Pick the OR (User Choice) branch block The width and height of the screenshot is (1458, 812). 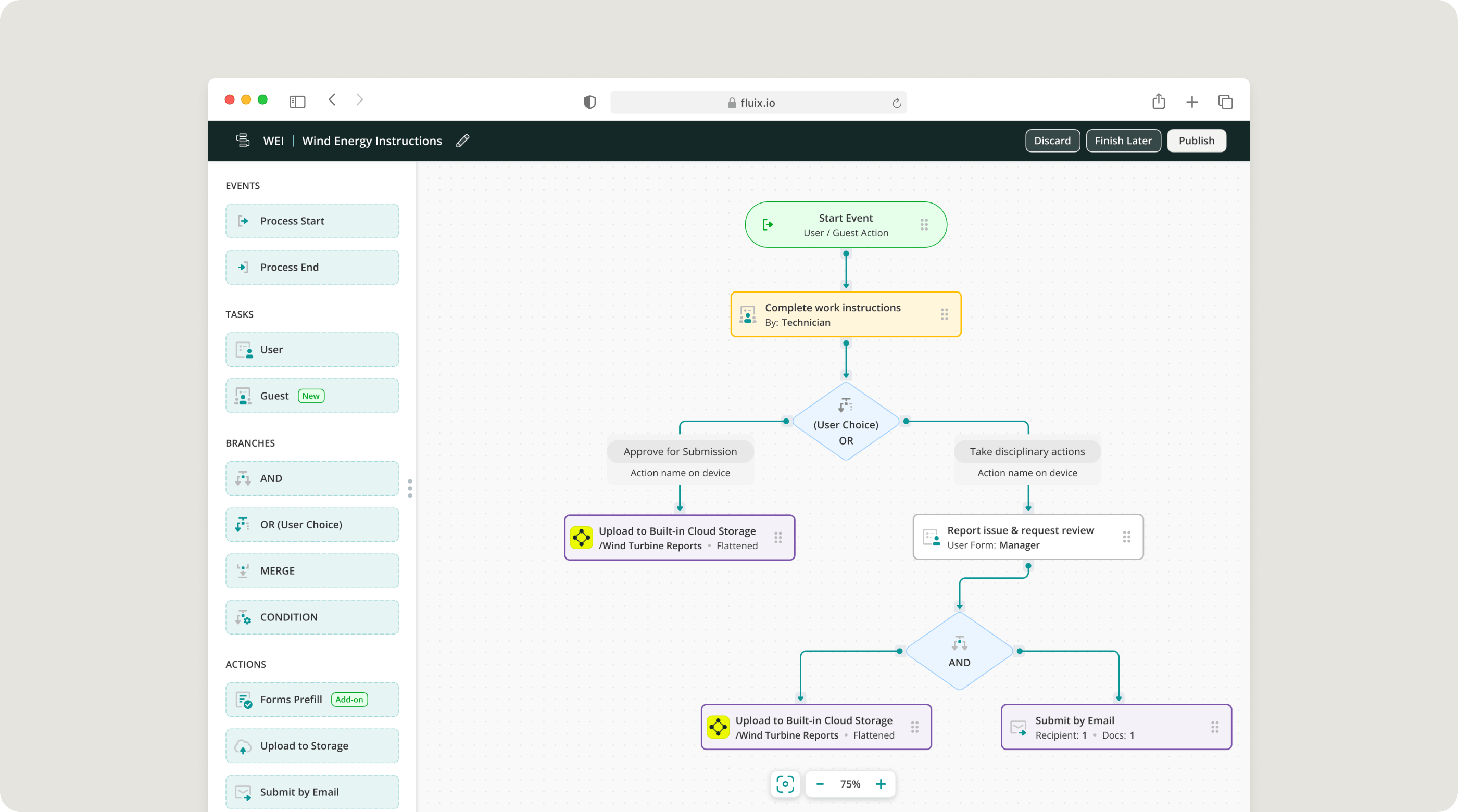click(312, 525)
